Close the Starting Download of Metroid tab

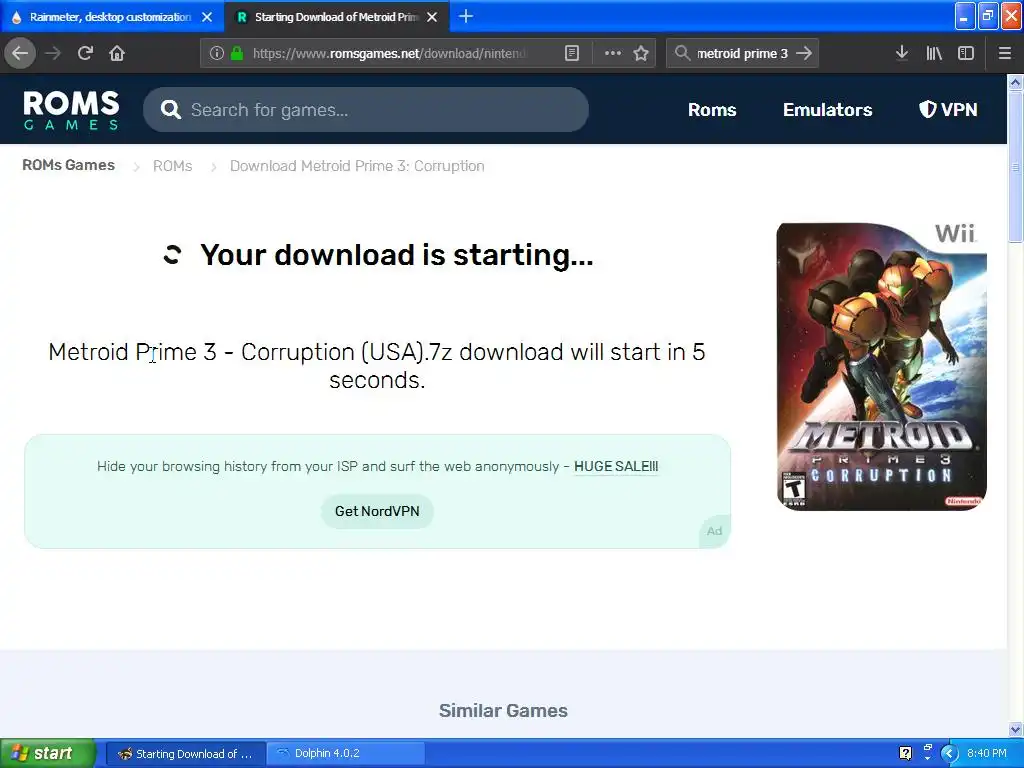pos(432,17)
